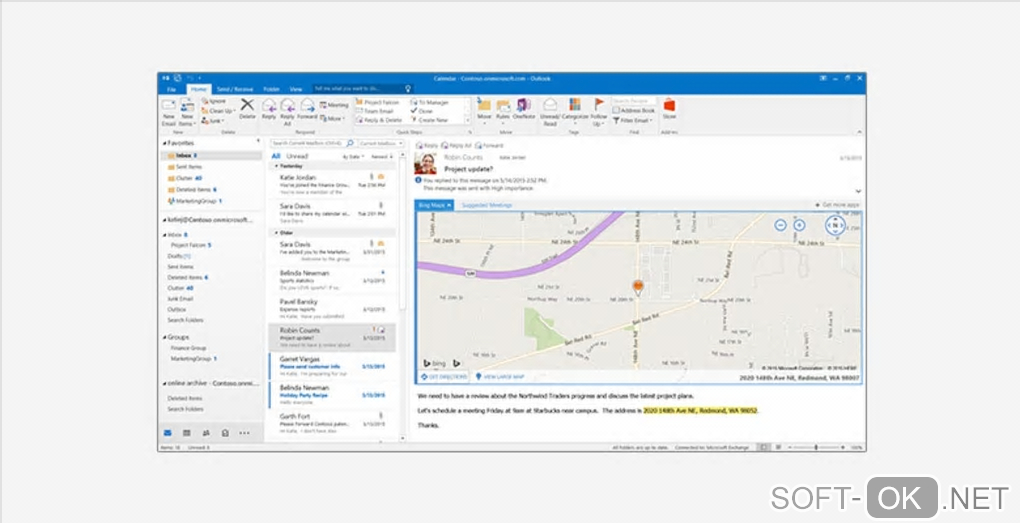Open the Clean Up dropdown
The width and height of the screenshot is (1020, 523).
[217, 111]
